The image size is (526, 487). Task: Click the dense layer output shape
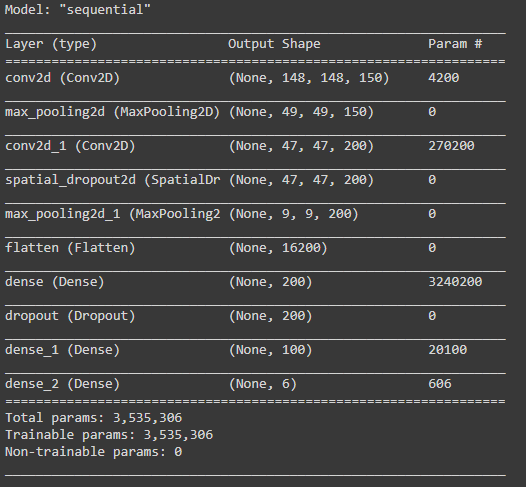[270, 282]
